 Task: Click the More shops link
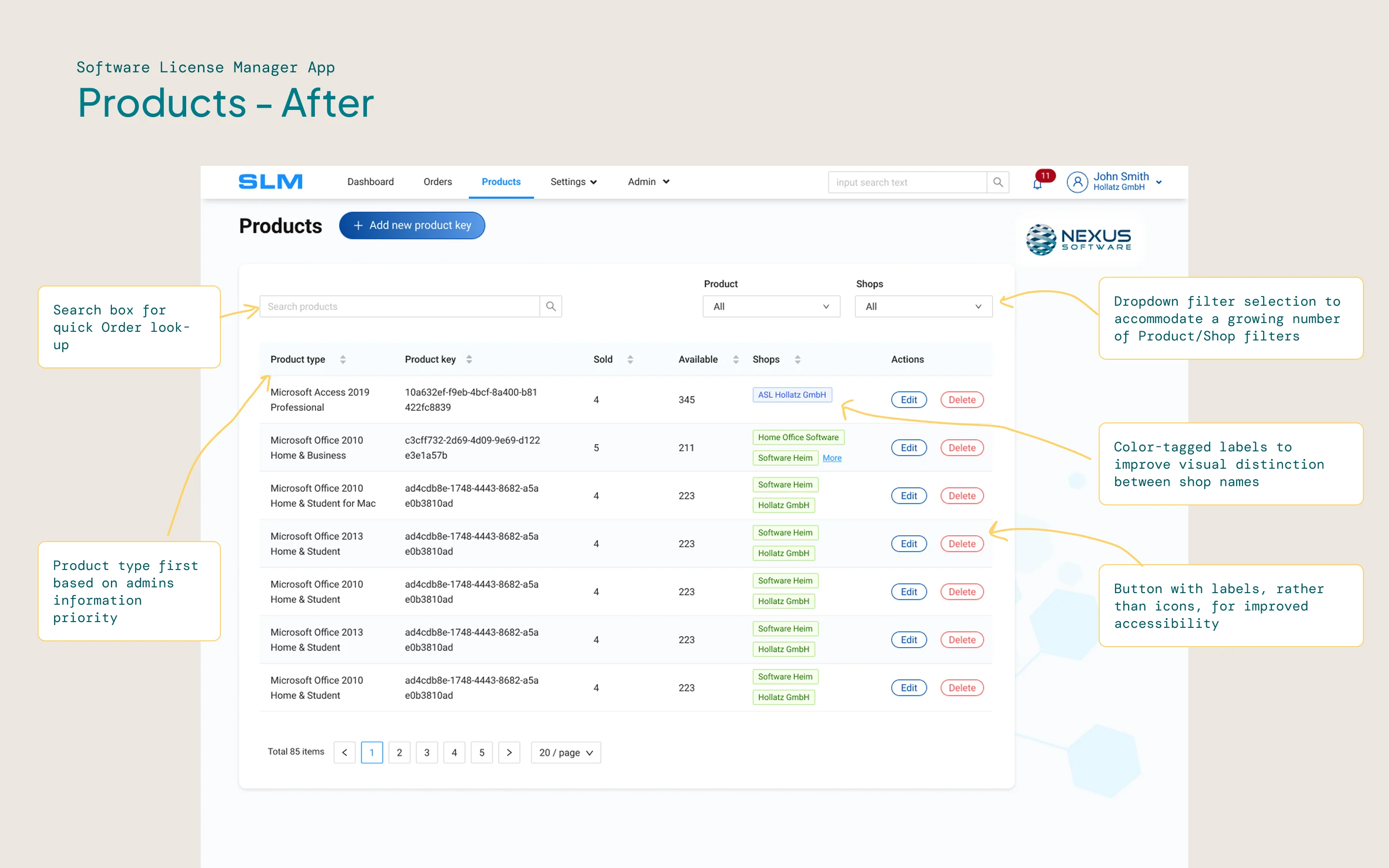click(831, 458)
